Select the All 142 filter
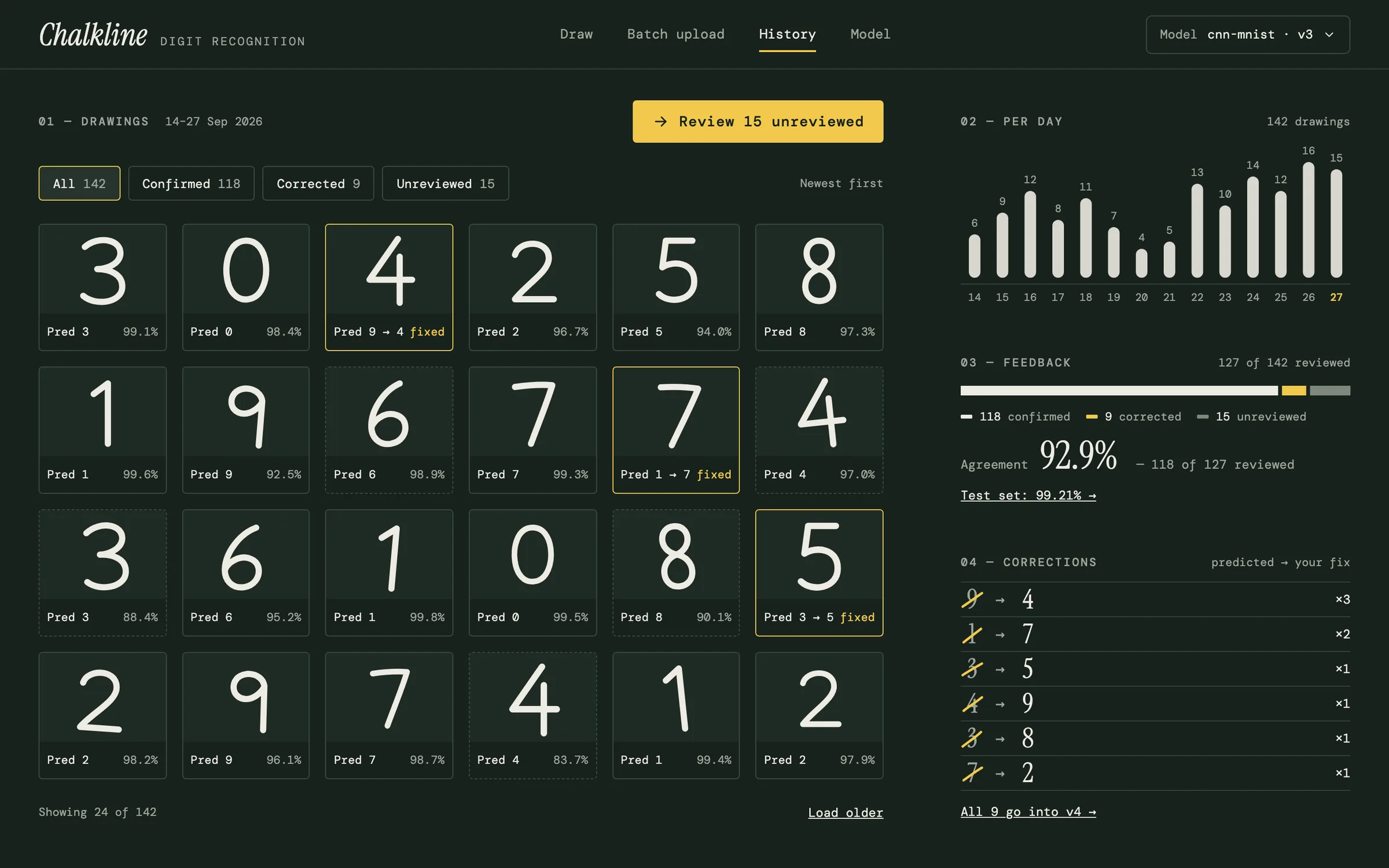 [x=79, y=183]
